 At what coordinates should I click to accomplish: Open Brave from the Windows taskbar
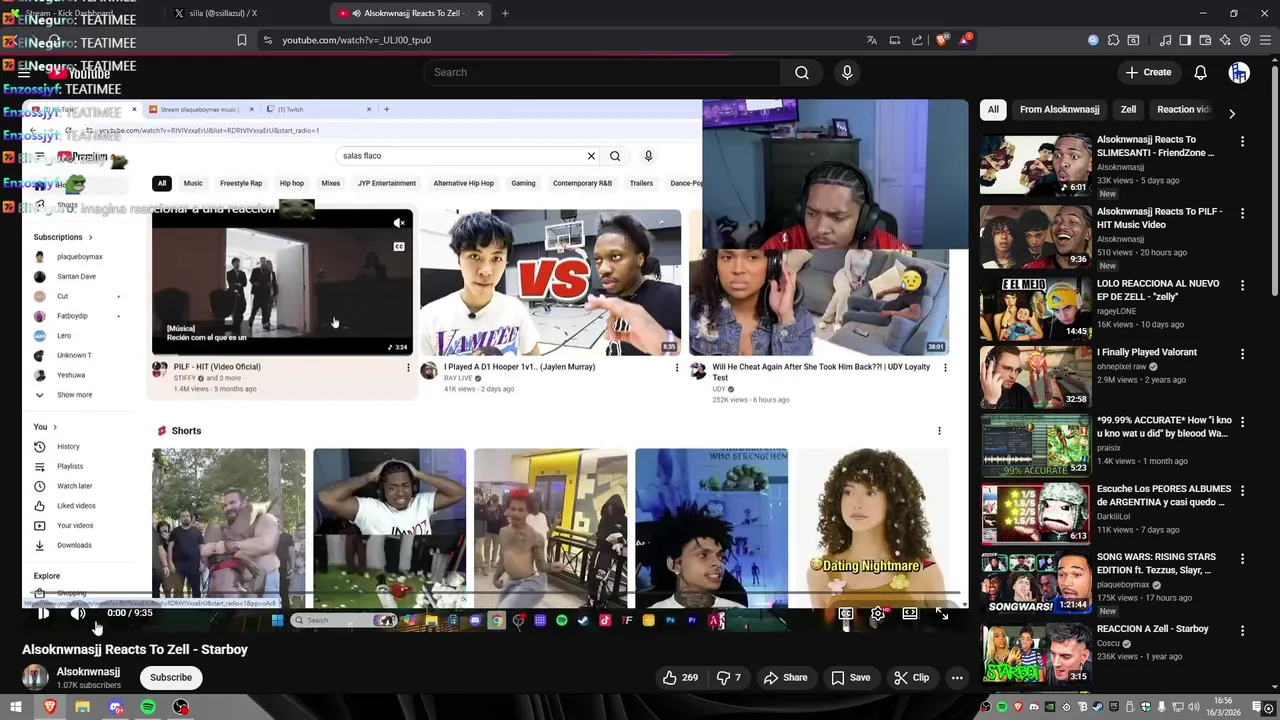click(50, 707)
